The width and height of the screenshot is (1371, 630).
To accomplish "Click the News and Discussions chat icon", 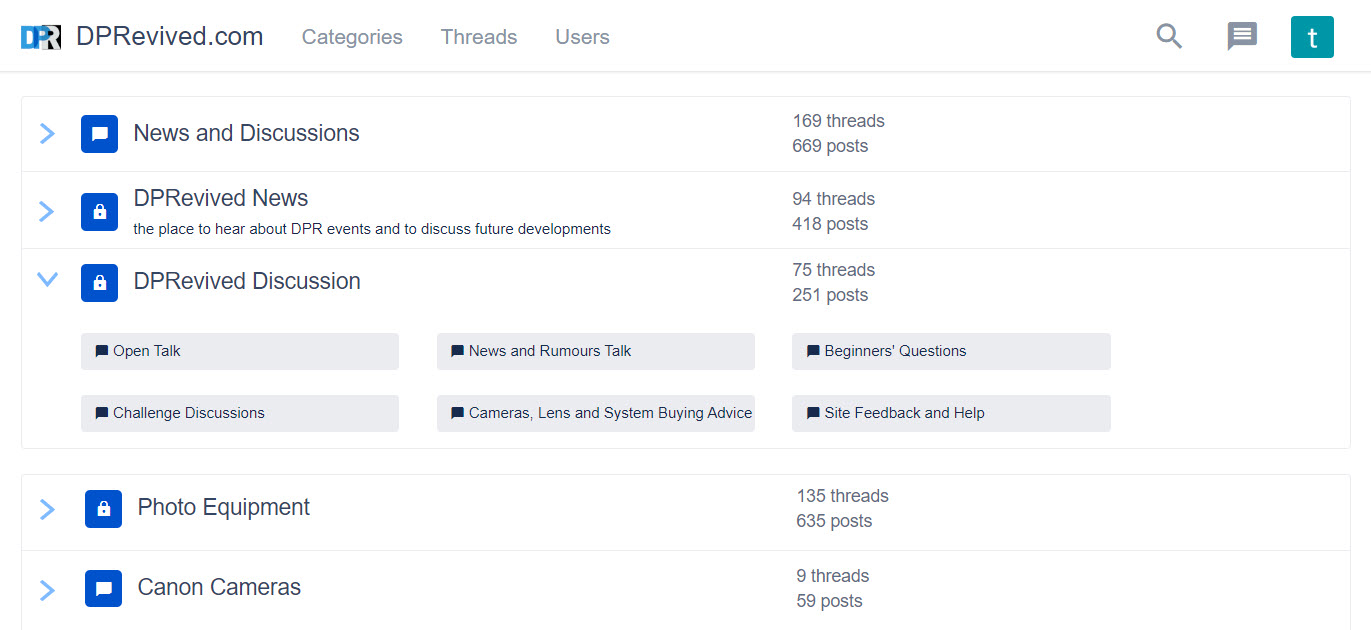I will click(99, 134).
